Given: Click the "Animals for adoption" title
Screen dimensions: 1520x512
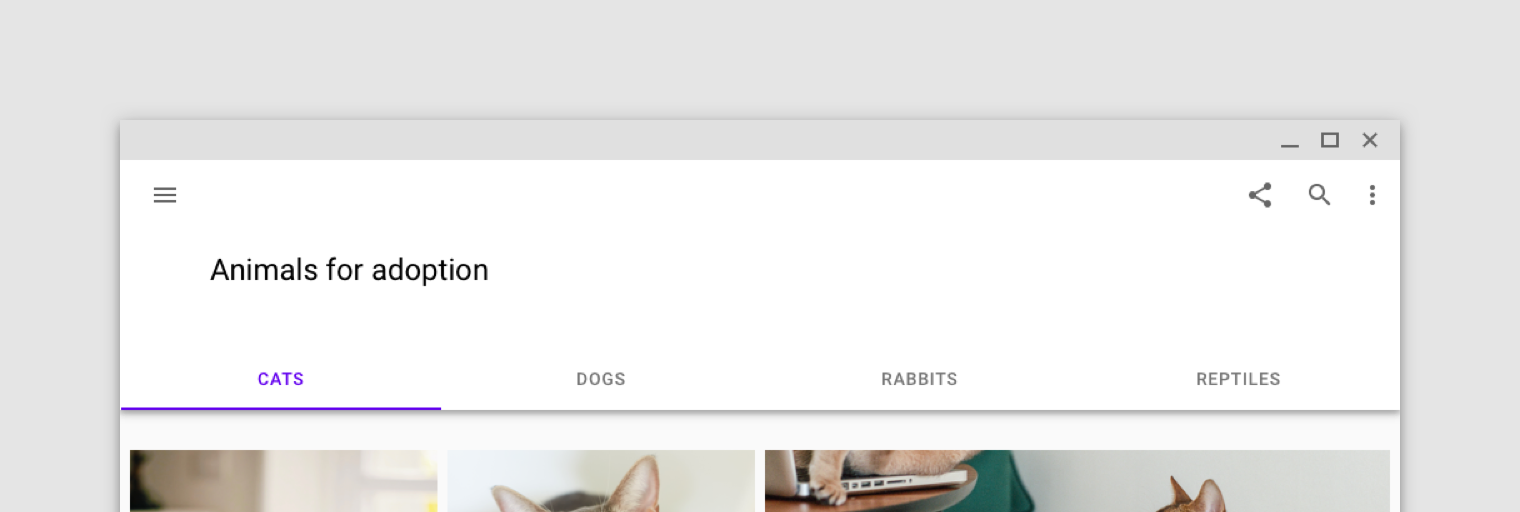Looking at the screenshot, I should pos(349,270).
